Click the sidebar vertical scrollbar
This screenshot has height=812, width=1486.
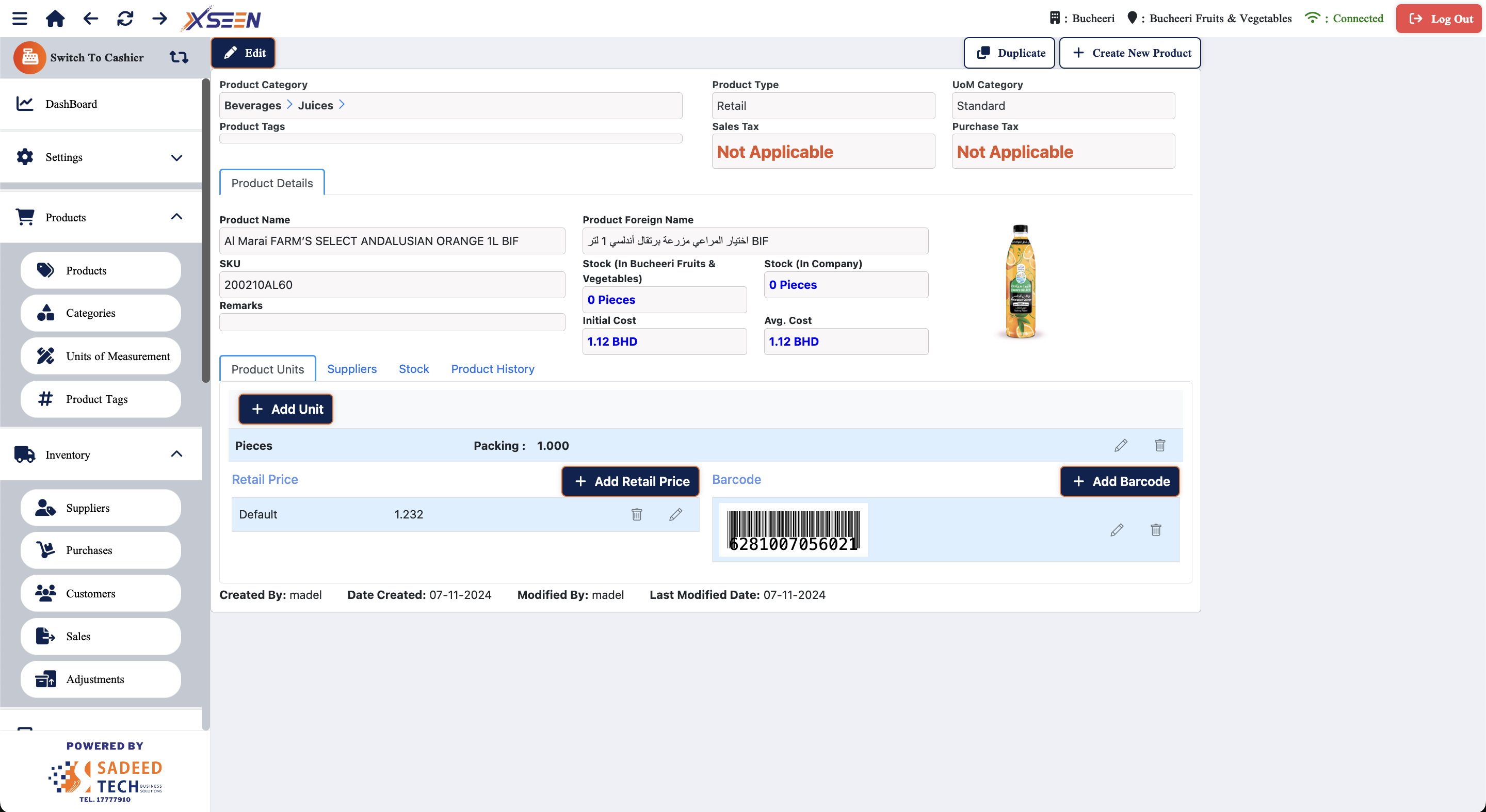[206, 231]
